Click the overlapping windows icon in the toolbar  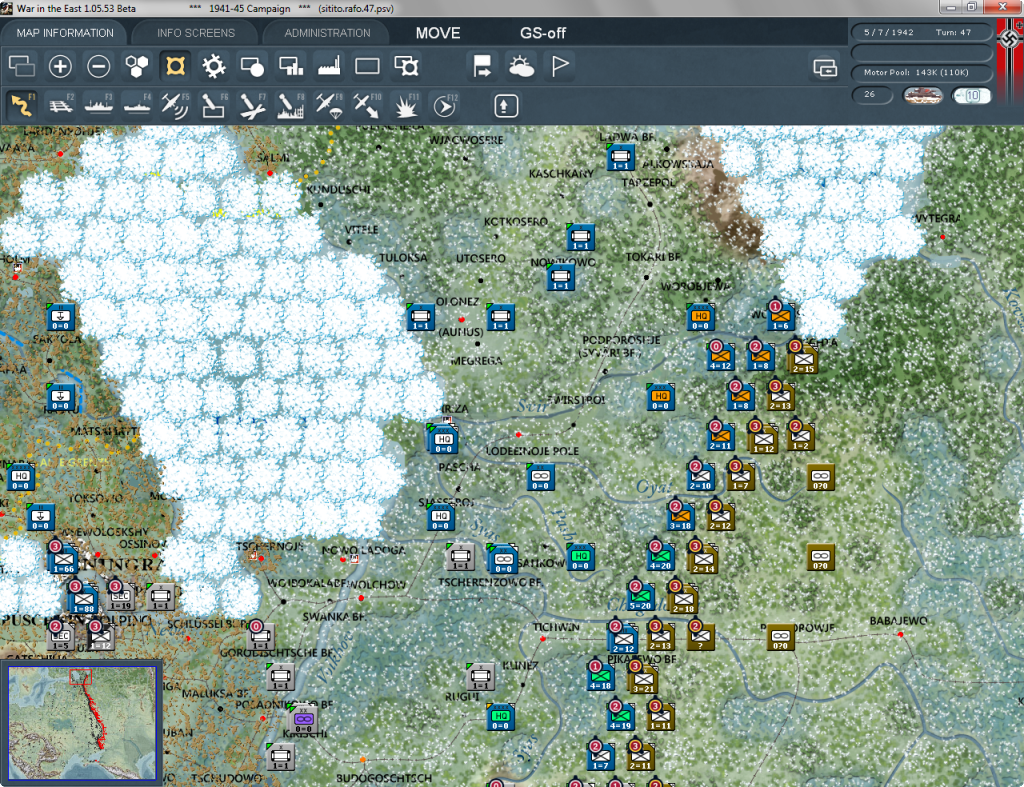tap(22, 66)
